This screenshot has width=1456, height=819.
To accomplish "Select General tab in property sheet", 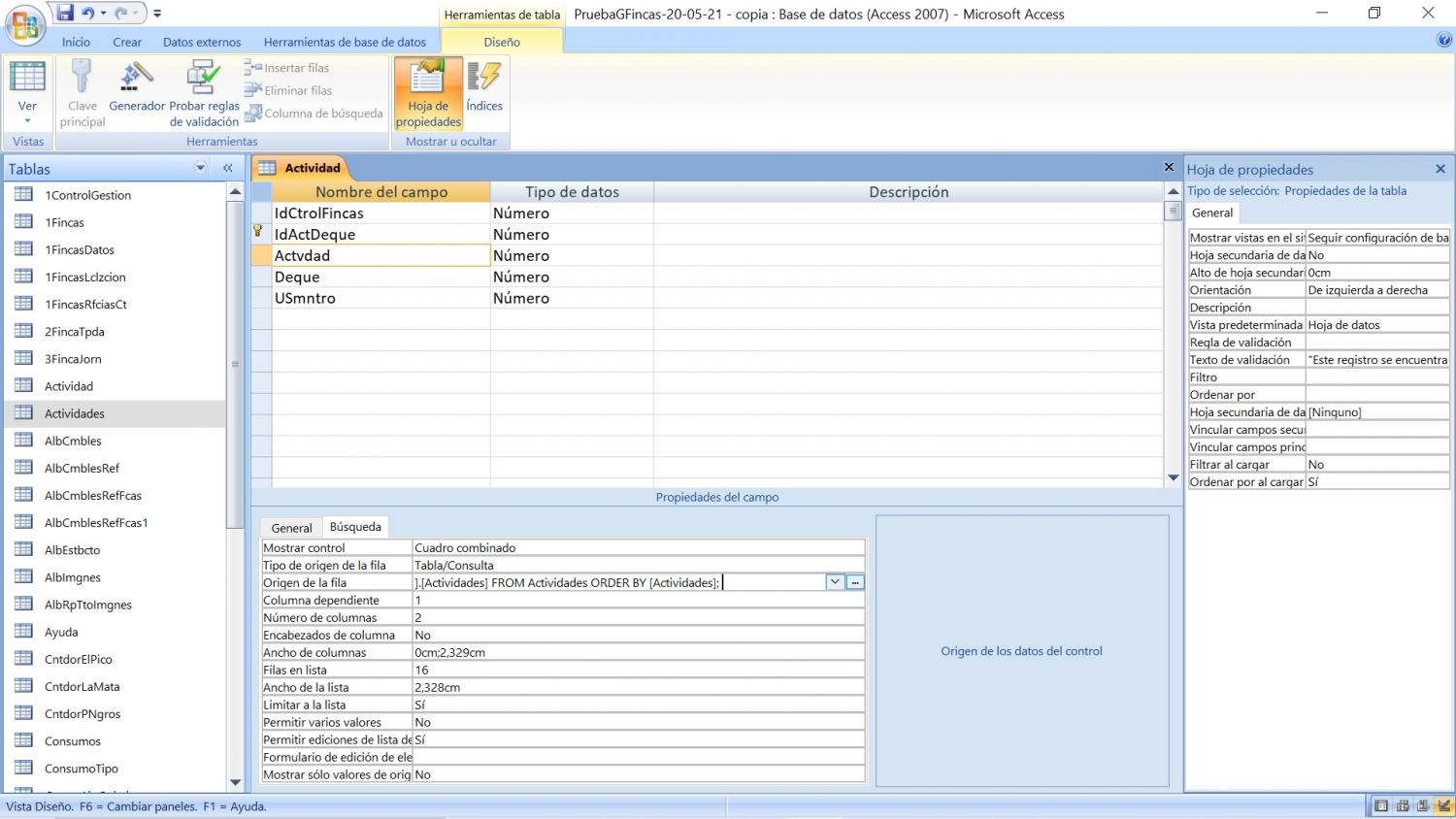I will [1212, 213].
